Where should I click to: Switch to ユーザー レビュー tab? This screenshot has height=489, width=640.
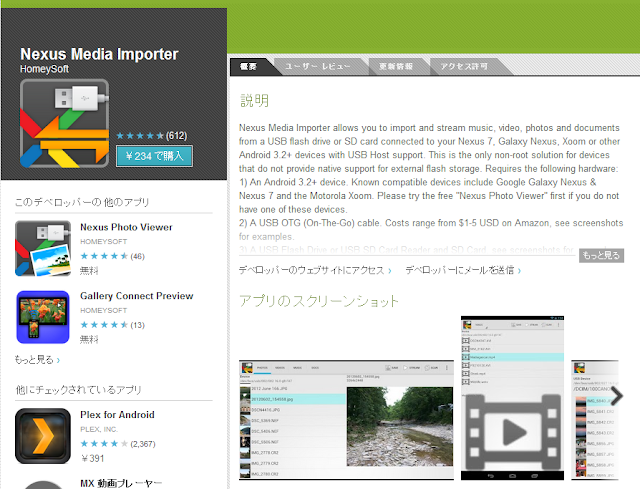[x=318, y=66]
